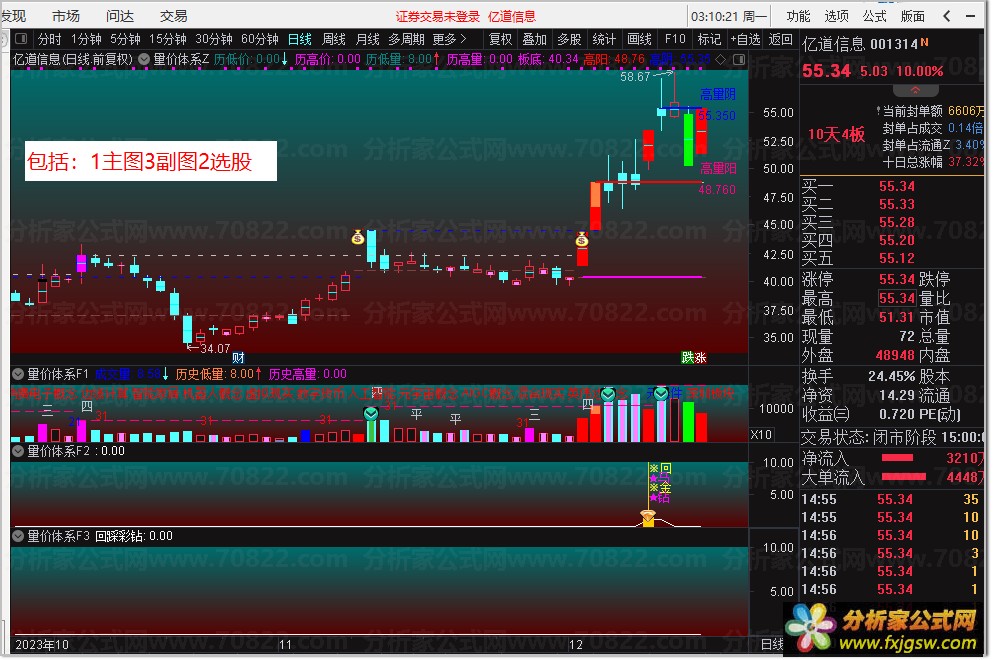This screenshot has width=993, height=660.
Task: Expand 更多 period options
Action: pos(449,39)
